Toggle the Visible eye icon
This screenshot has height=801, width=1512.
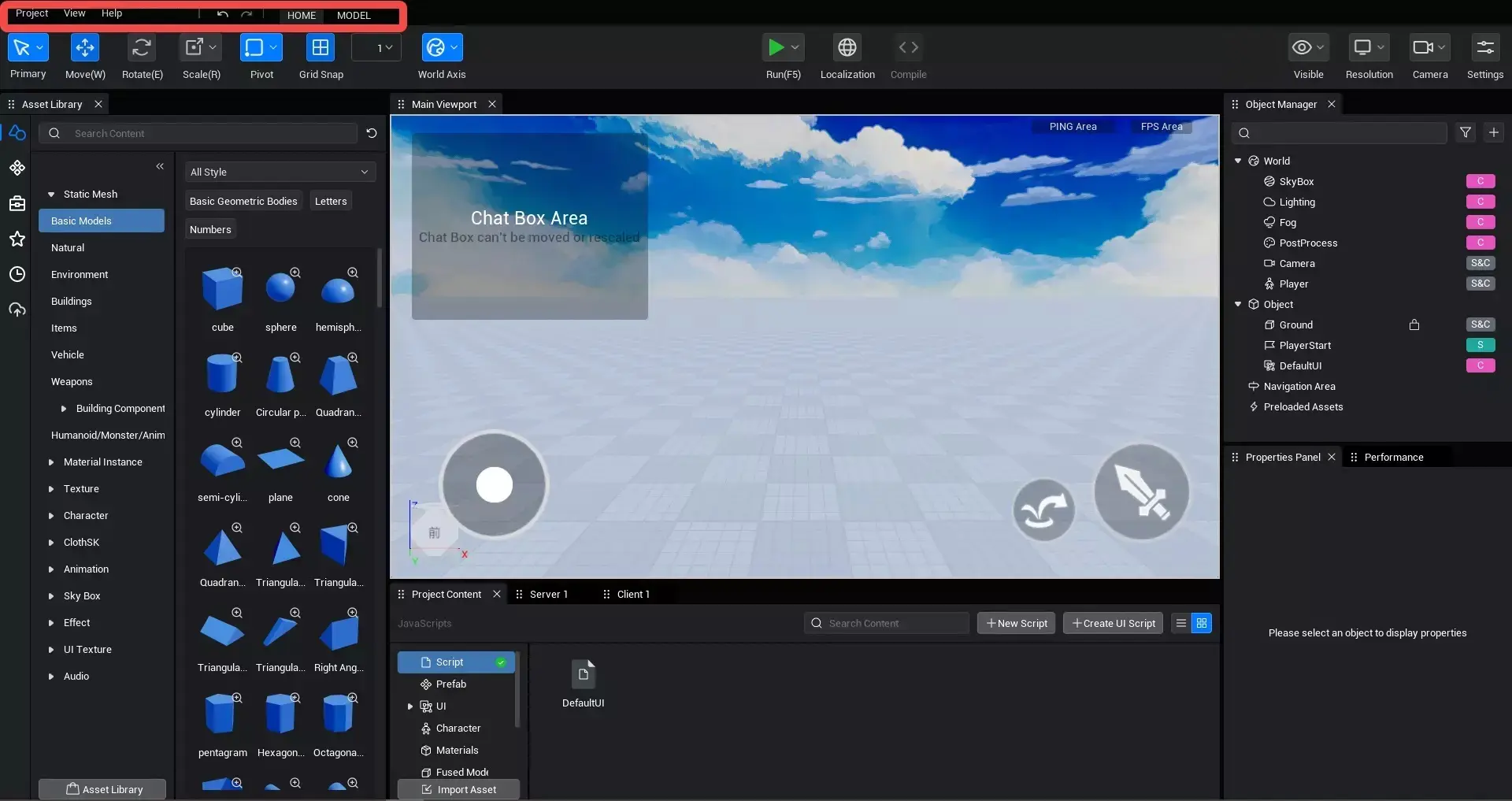pos(1302,47)
